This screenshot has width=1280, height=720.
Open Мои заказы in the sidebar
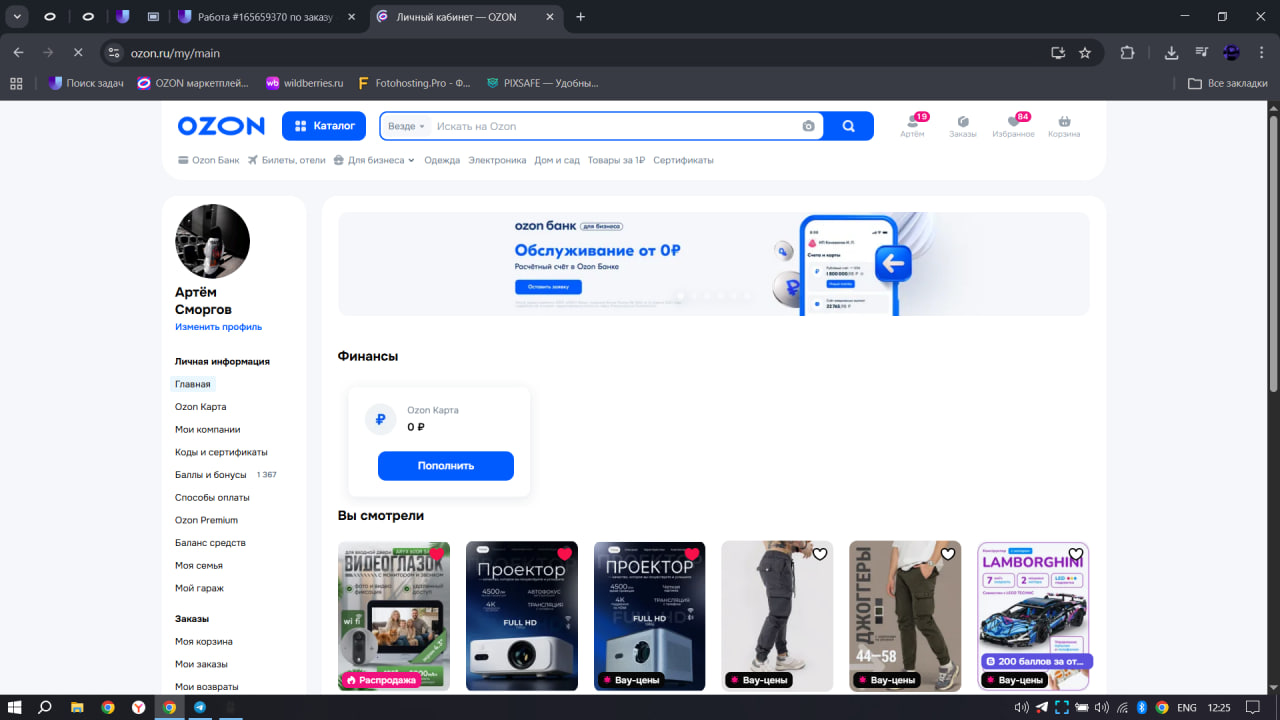(x=201, y=664)
